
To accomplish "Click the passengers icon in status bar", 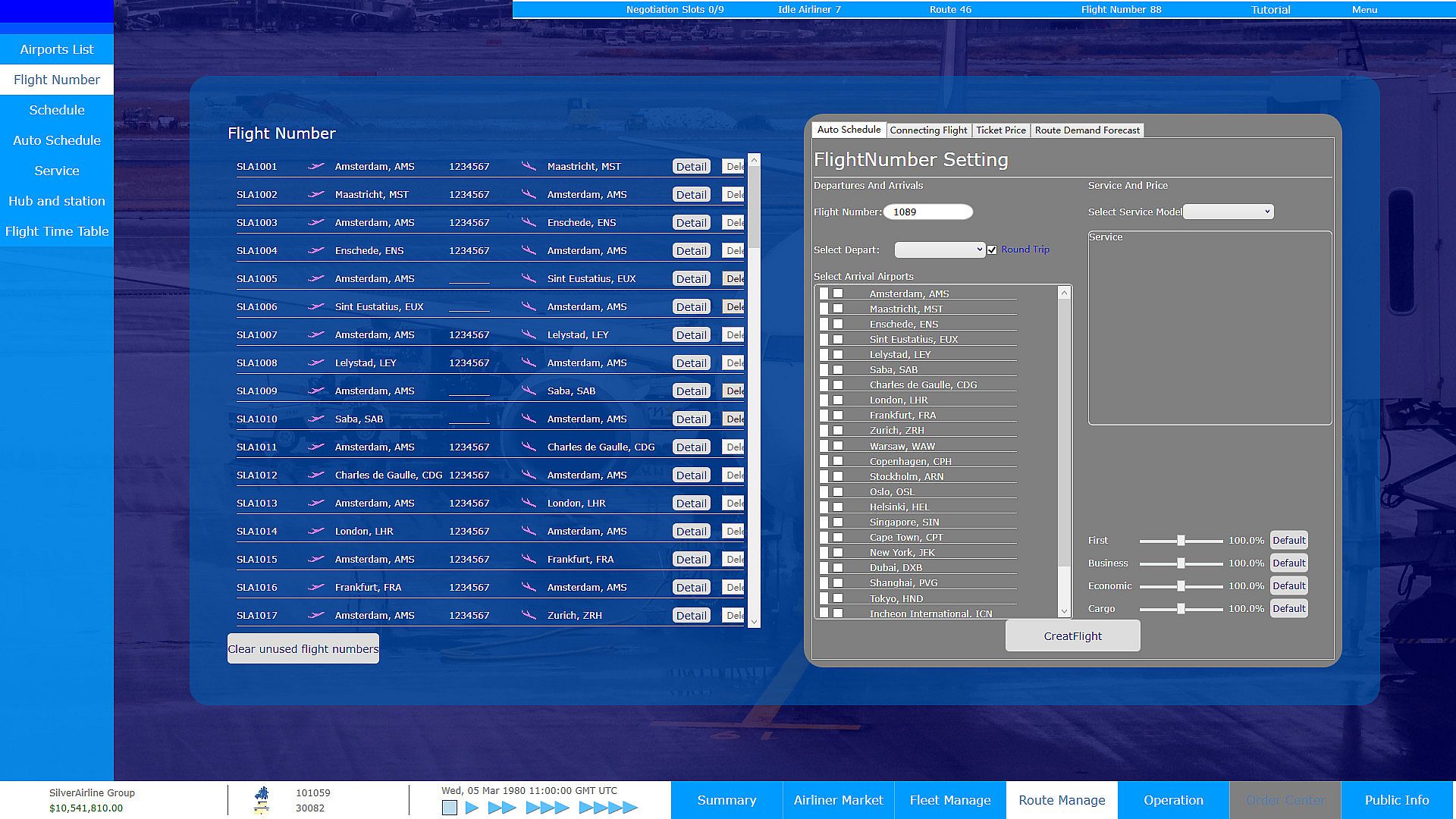I will pyautogui.click(x=262, y=793).
